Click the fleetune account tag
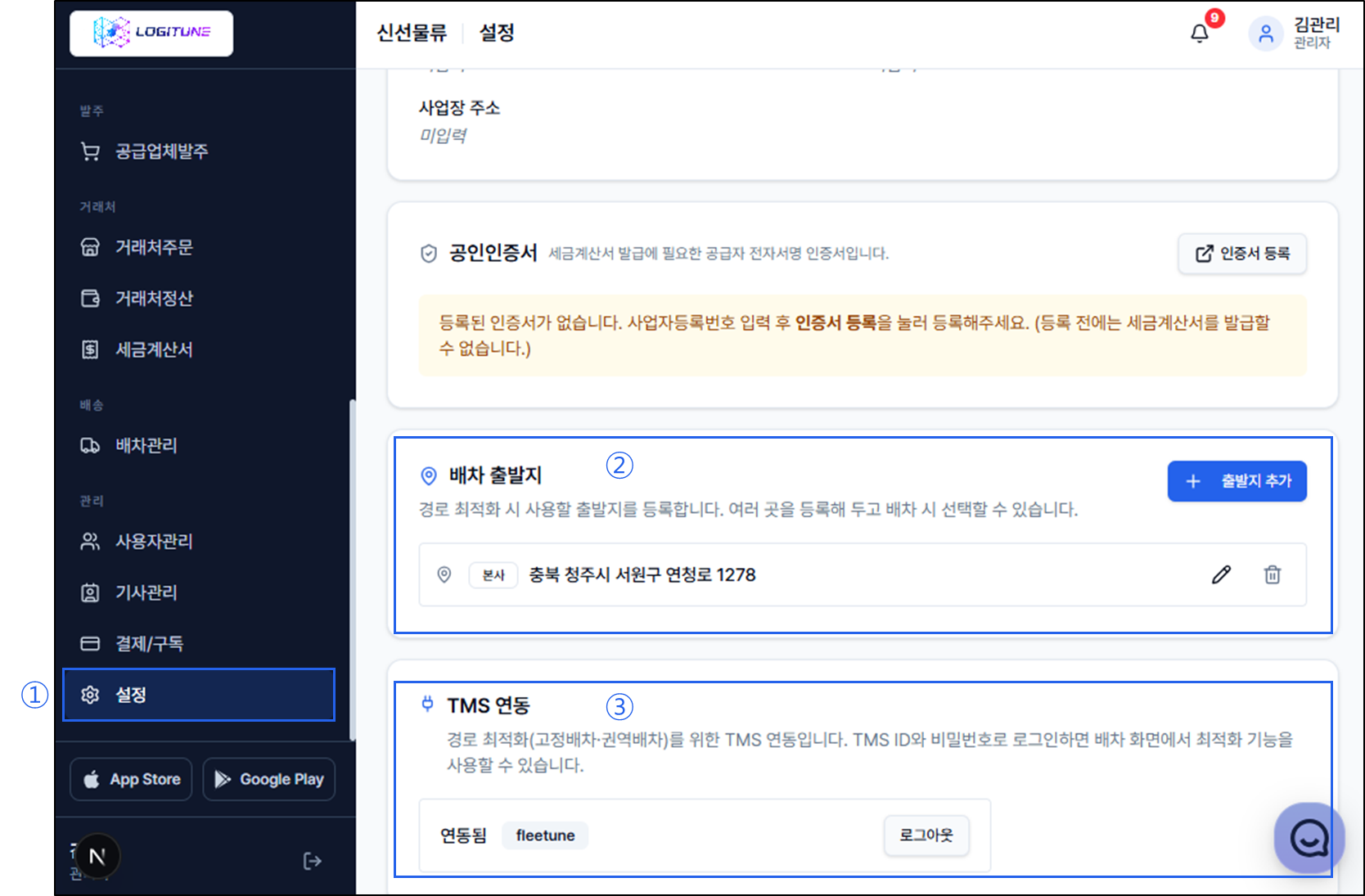 [x=545, y=835]
